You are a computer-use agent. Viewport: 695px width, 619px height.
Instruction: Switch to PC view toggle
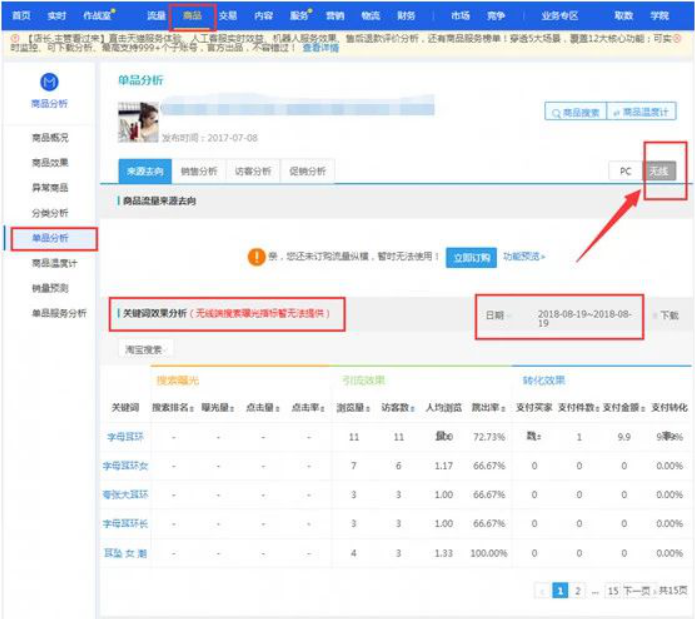pyautogui.click(x=625, y=171)
